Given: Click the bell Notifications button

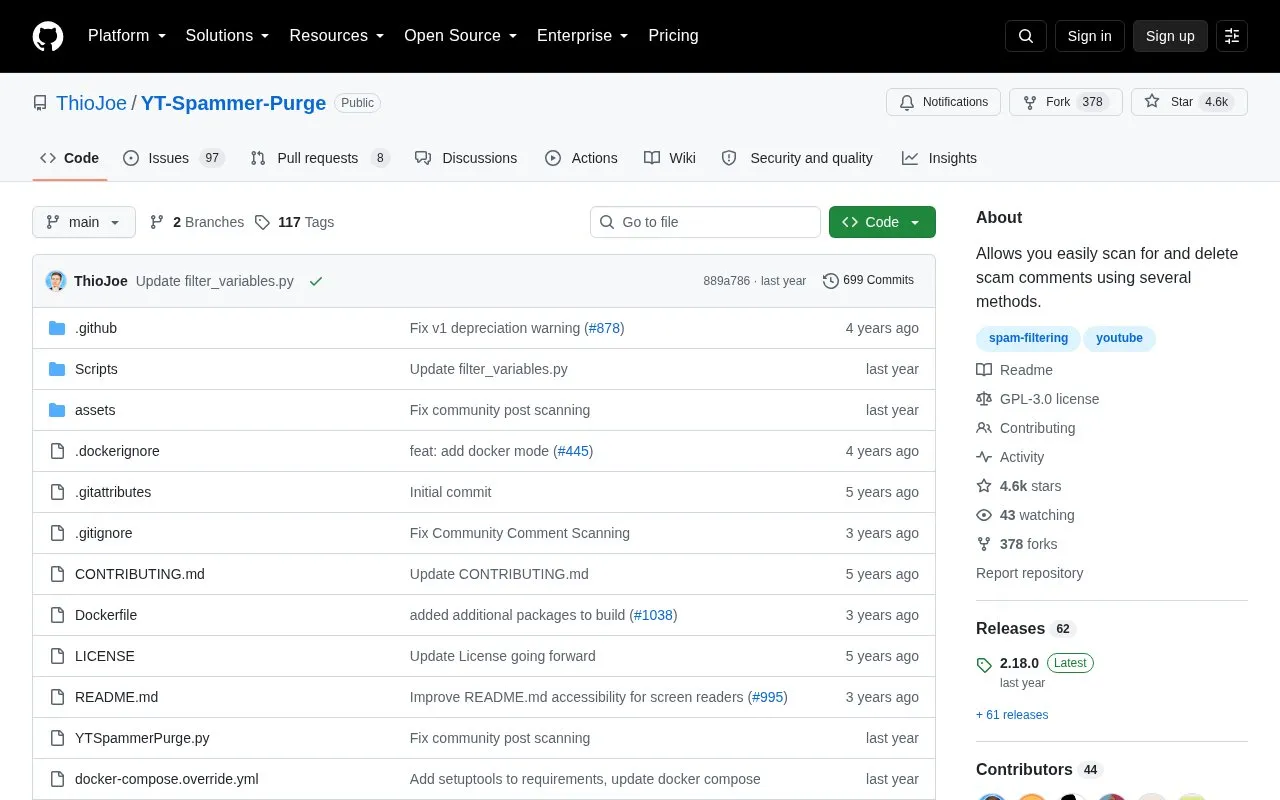Looking at the screenshot, I should [x=943, y=102].
